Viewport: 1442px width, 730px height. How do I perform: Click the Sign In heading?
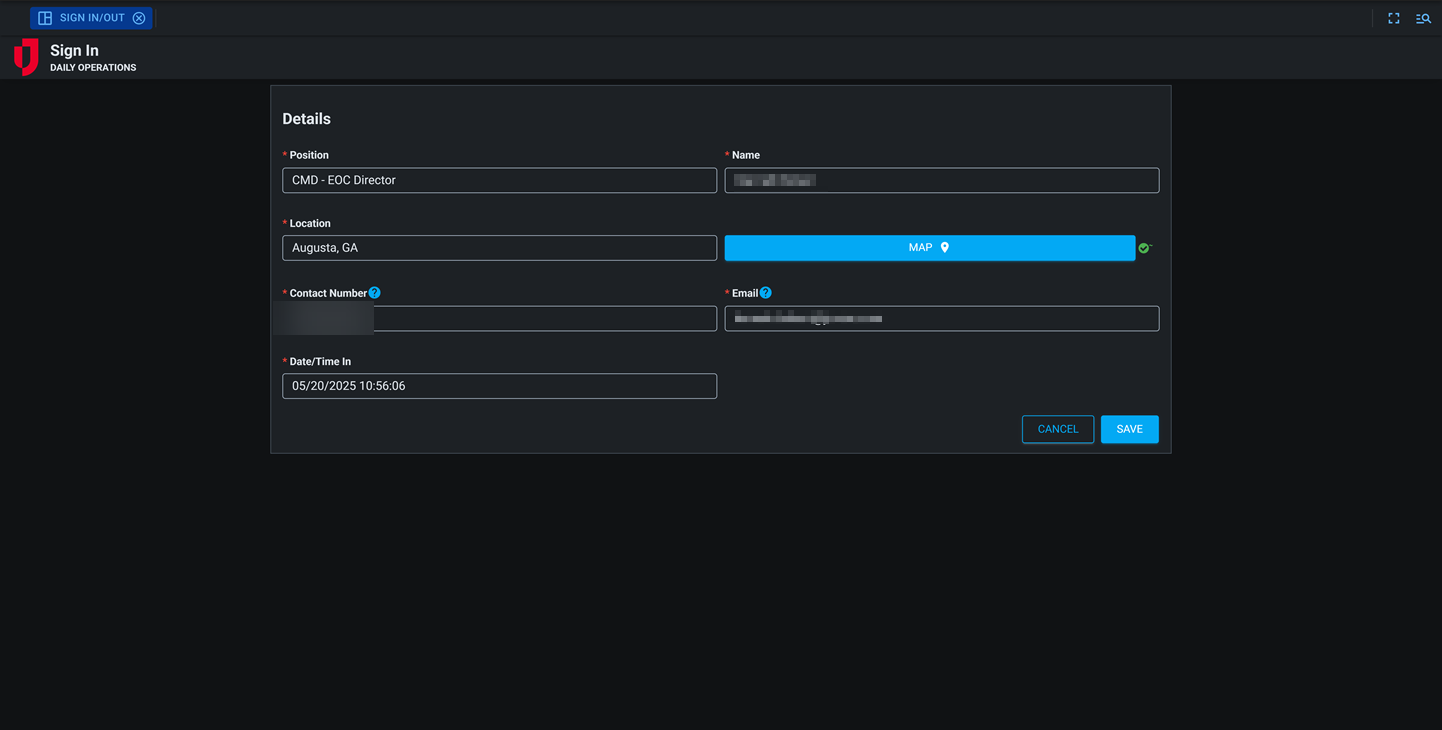pyautogui.click(x=73, y=49)
